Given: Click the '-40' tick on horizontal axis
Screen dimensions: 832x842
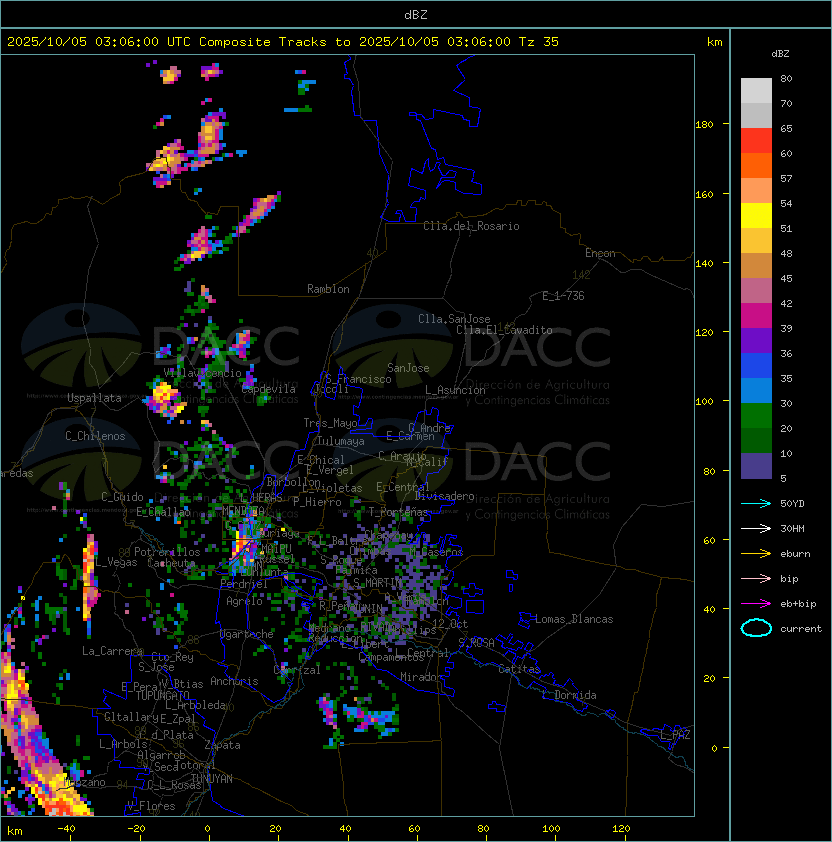Looking at the screenshot, I should tap(66, 829).
